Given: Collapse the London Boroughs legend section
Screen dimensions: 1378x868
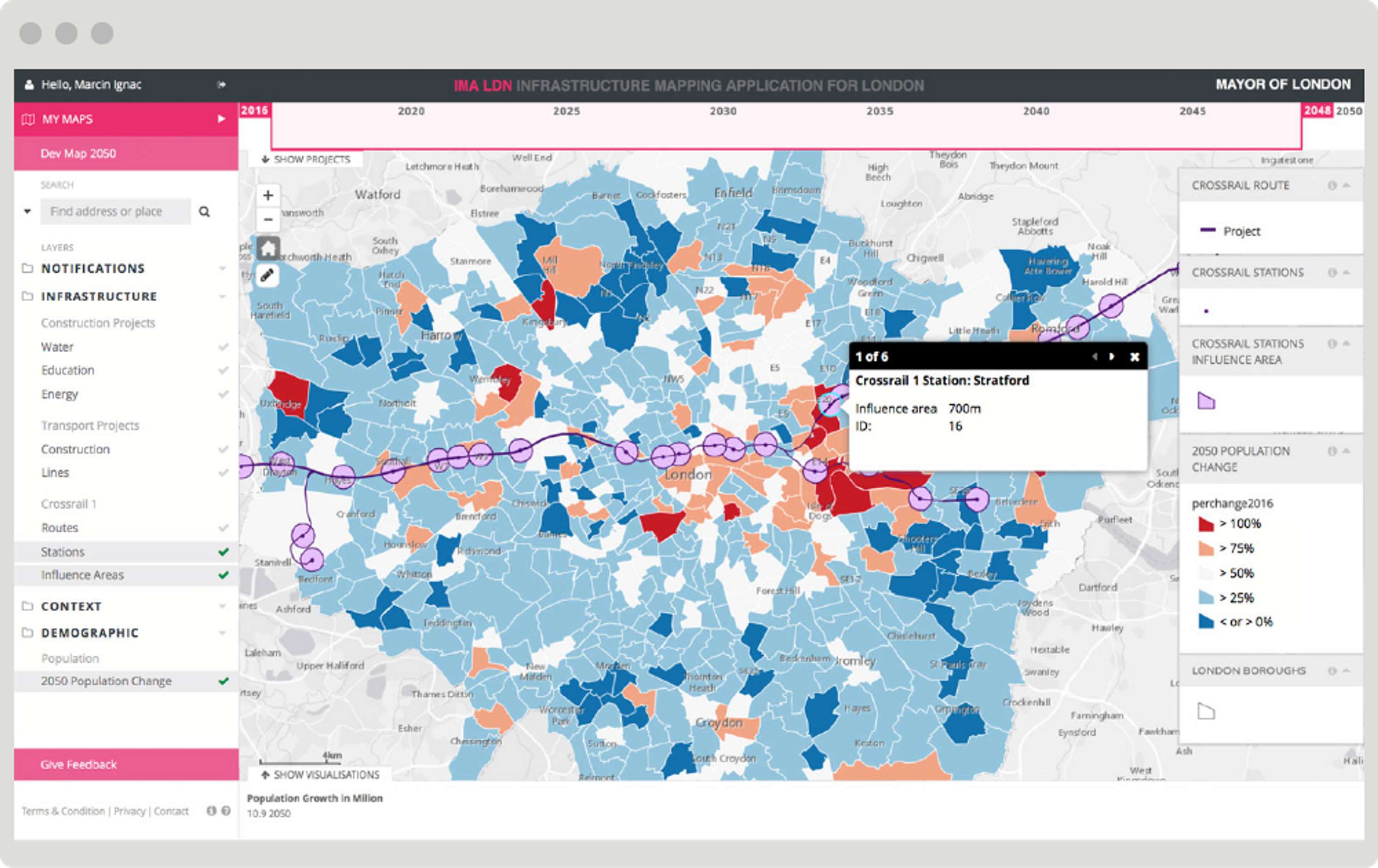Looking at the screenshot, I should pos(1346,671).
